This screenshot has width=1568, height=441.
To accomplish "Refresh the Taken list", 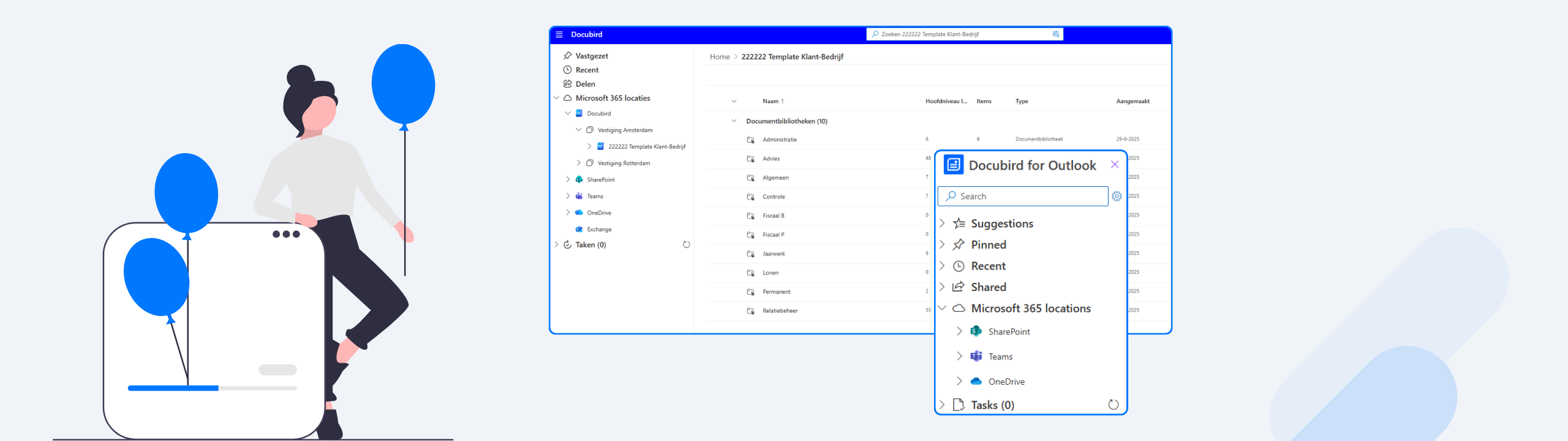I will click(687, 245).
